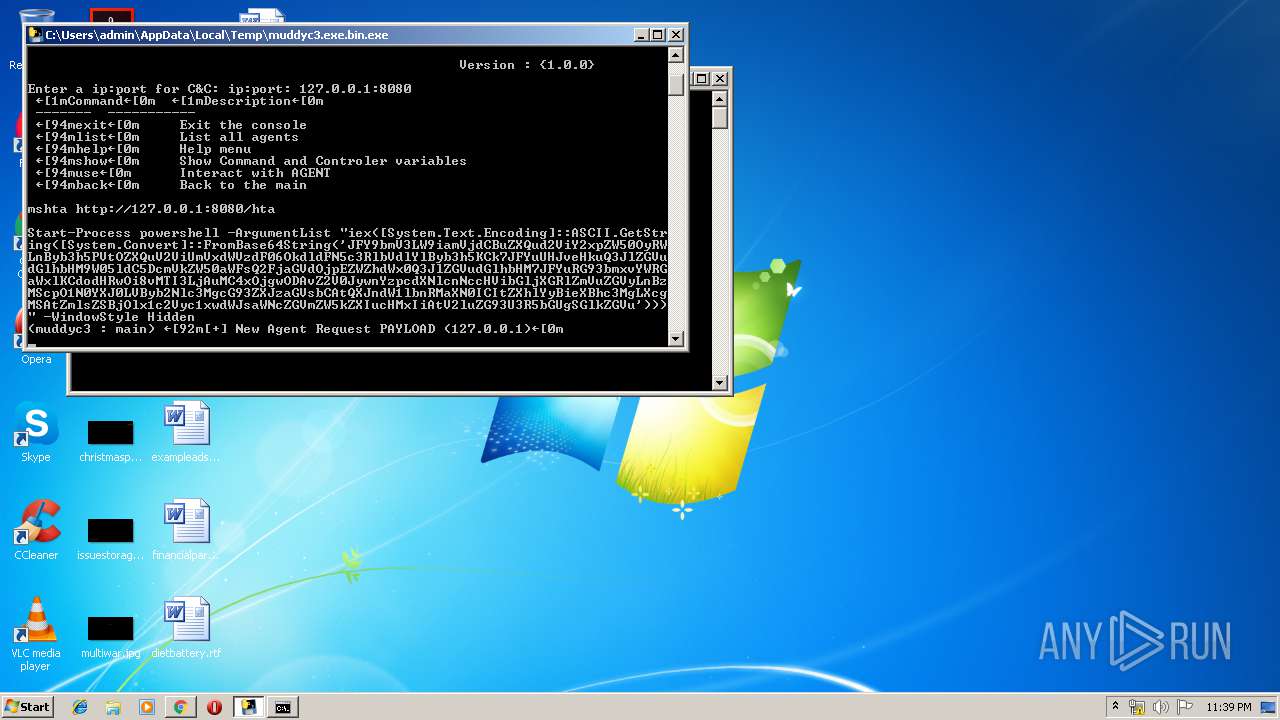
Task: Click the 11:39 PM system clock
Action: (1229, 707)
